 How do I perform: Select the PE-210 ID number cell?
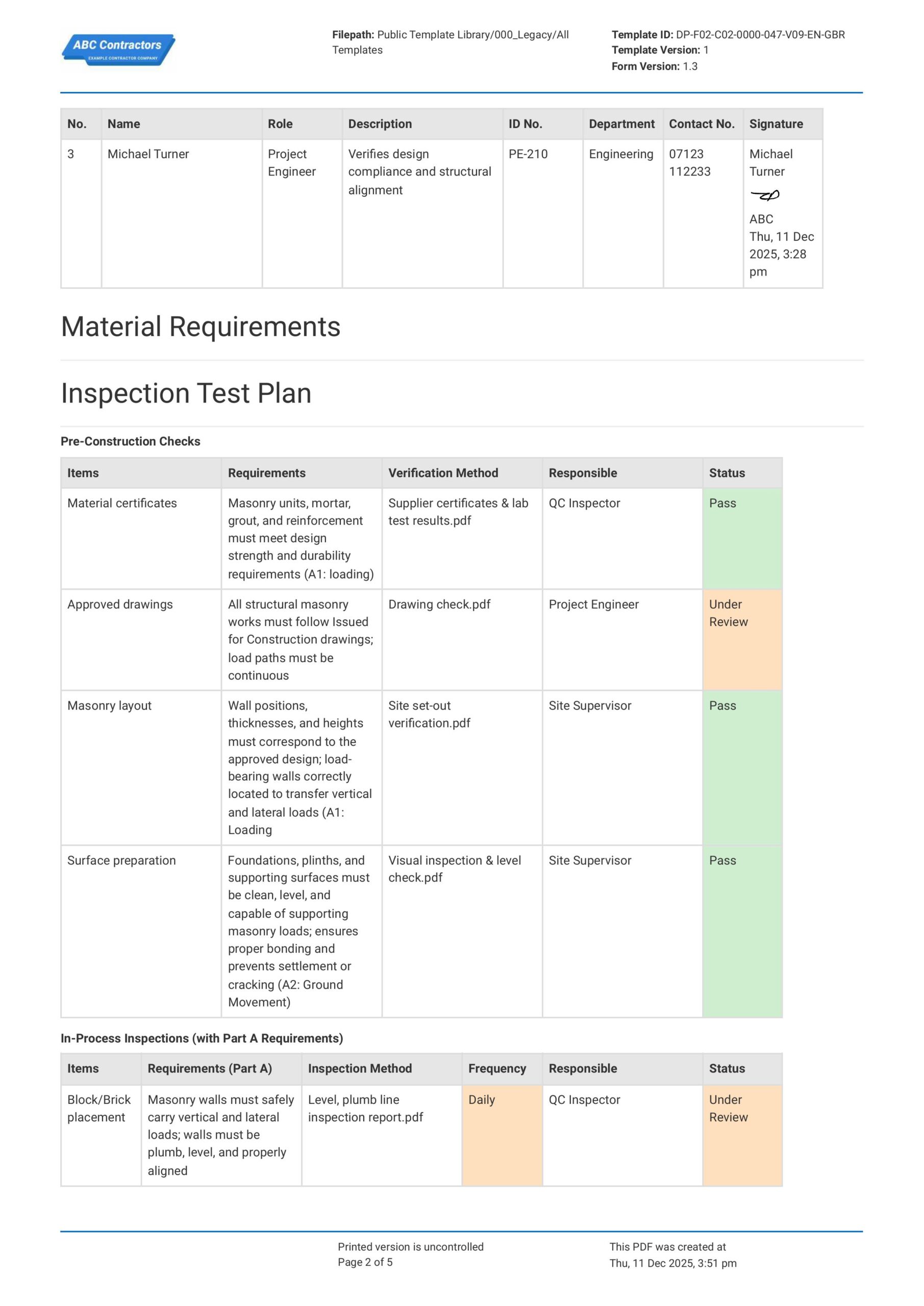(528, 154)
